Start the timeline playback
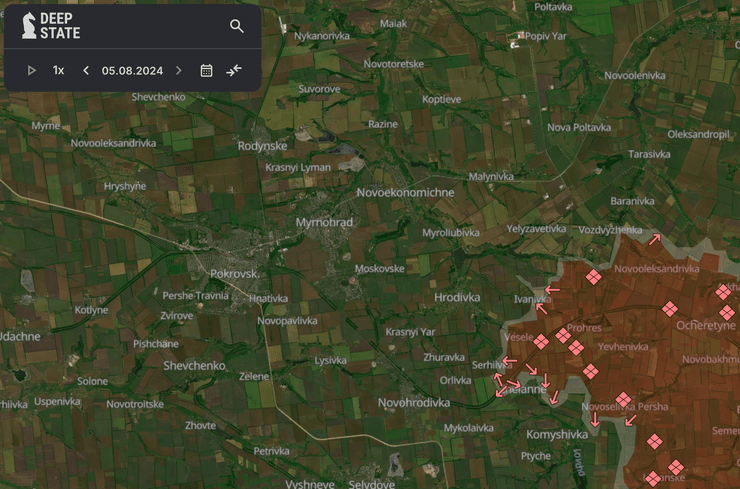This screenshot has height=489, width=740. coord(31,70)
